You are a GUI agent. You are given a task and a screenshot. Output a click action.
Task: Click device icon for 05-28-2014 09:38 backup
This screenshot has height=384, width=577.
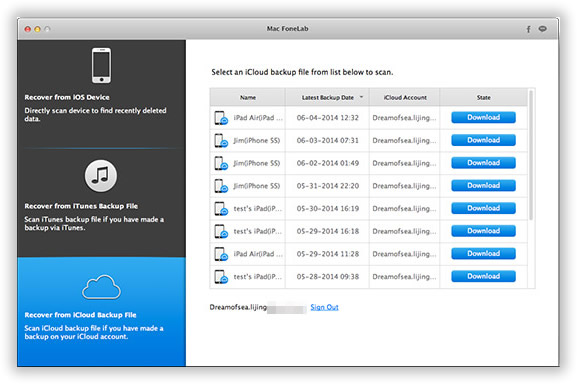(x=221, y=277)
